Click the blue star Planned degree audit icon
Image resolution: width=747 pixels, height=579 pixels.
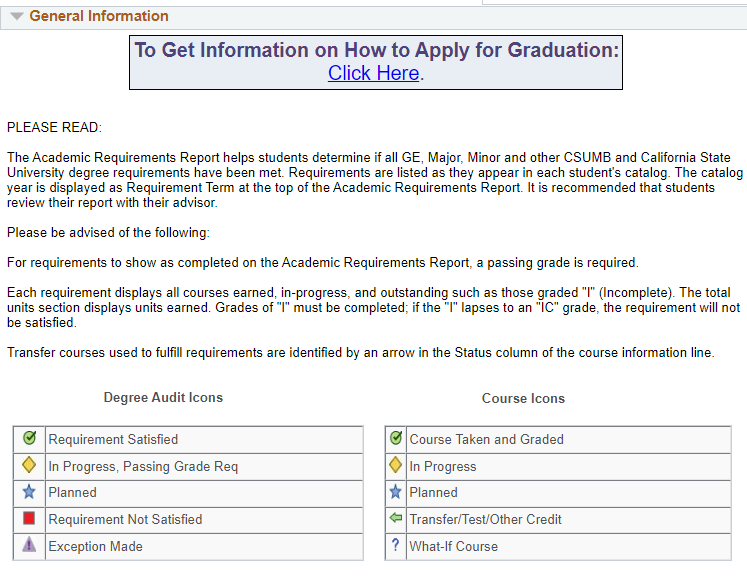29,492
